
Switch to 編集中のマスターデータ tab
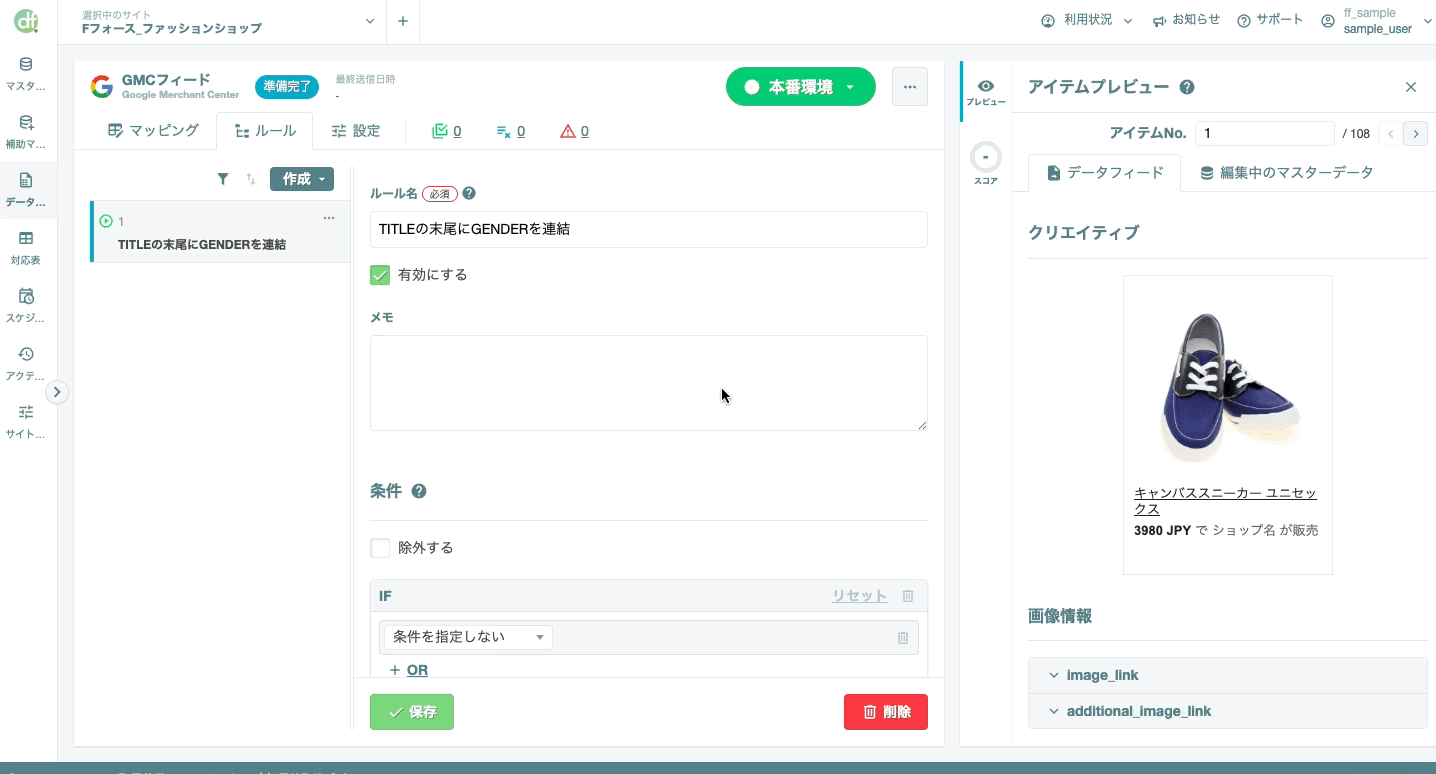pos(1286,172)
